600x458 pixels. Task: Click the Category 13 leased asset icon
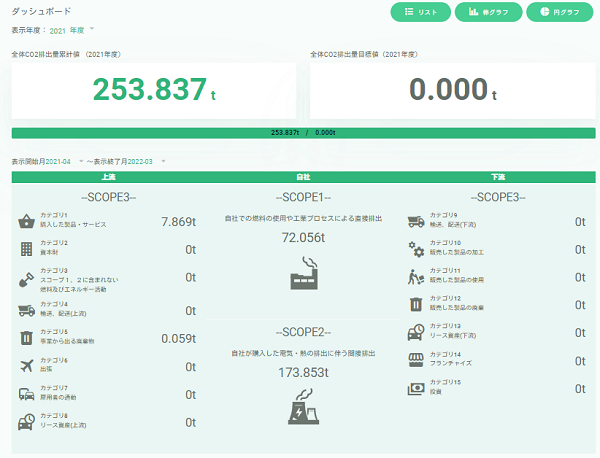[x=416, y=332]
